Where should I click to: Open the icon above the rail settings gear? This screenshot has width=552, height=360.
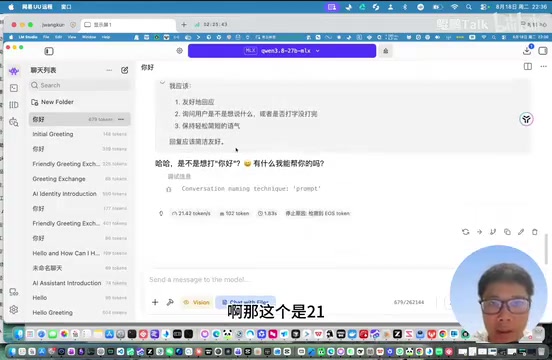tap(14, 292)
